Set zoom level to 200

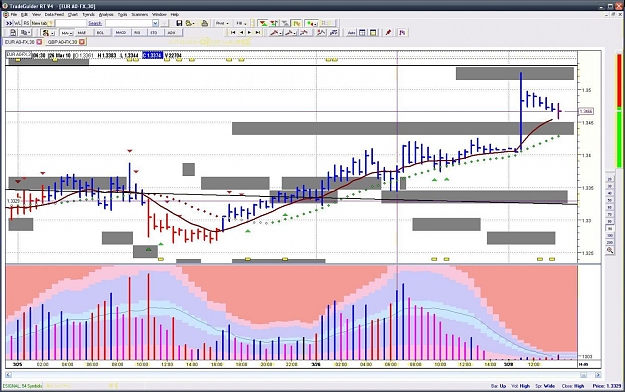coord(610,242)
